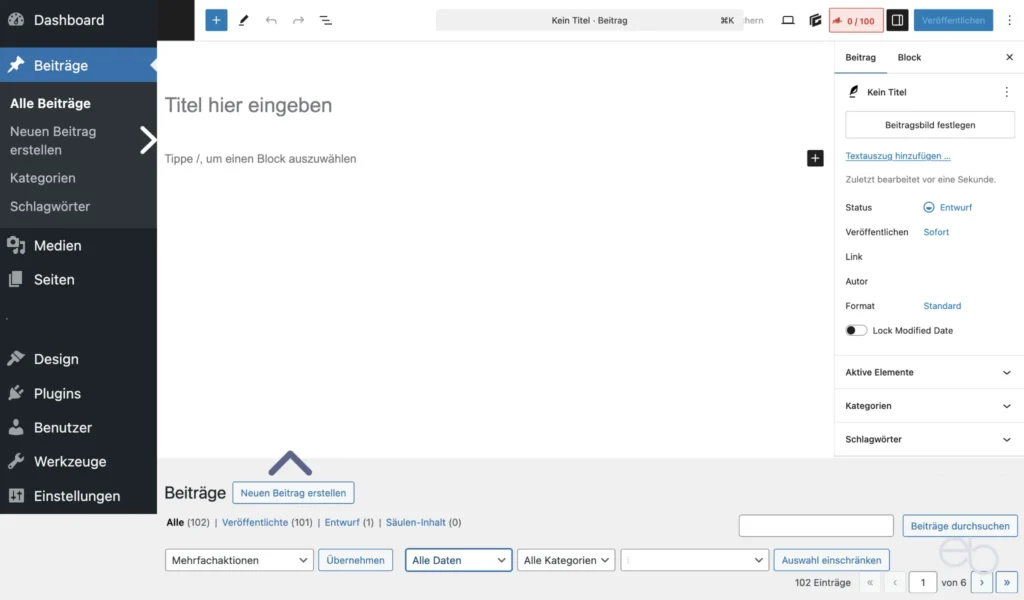1024x600 pixels.
Task: Switch to the Block tab
Action: [x=909, y=57]
